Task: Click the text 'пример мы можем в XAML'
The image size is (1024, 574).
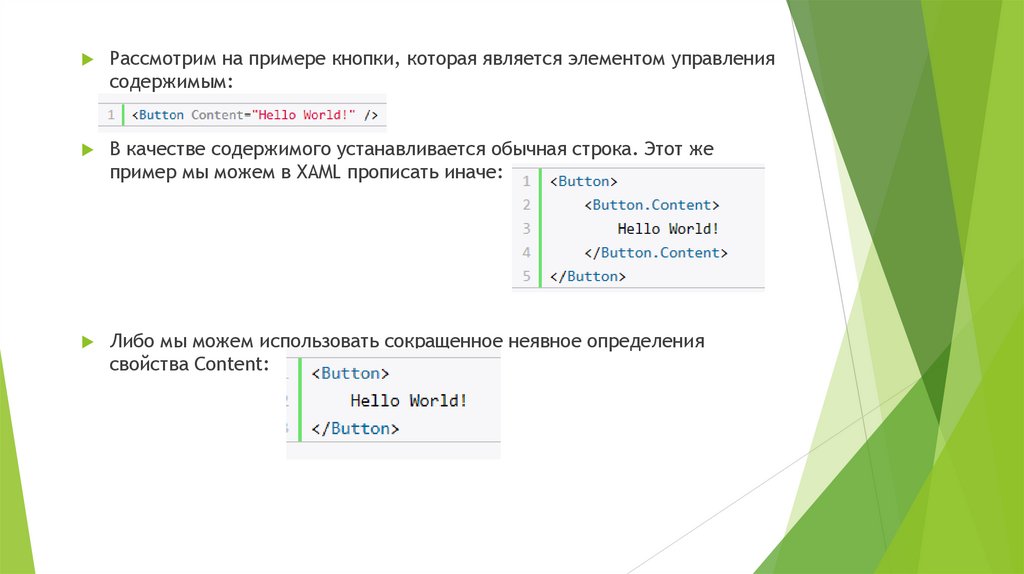Action: click(x=225, y=172)
